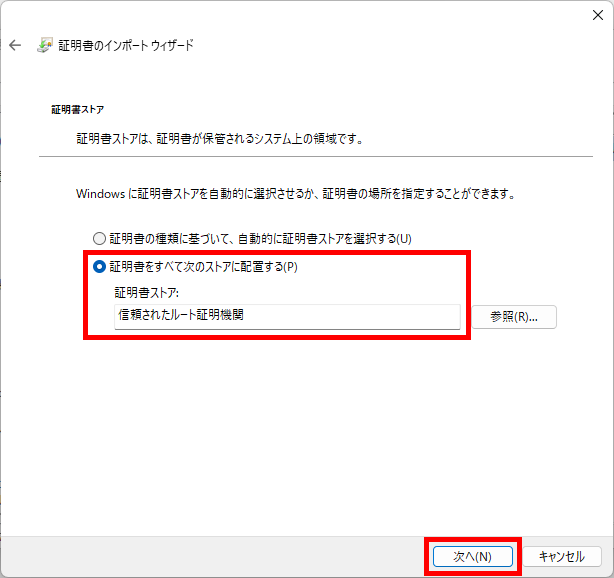Click the 証明書ストア input field
This screenshot has height=578, width=614.
tap(287, 316)
